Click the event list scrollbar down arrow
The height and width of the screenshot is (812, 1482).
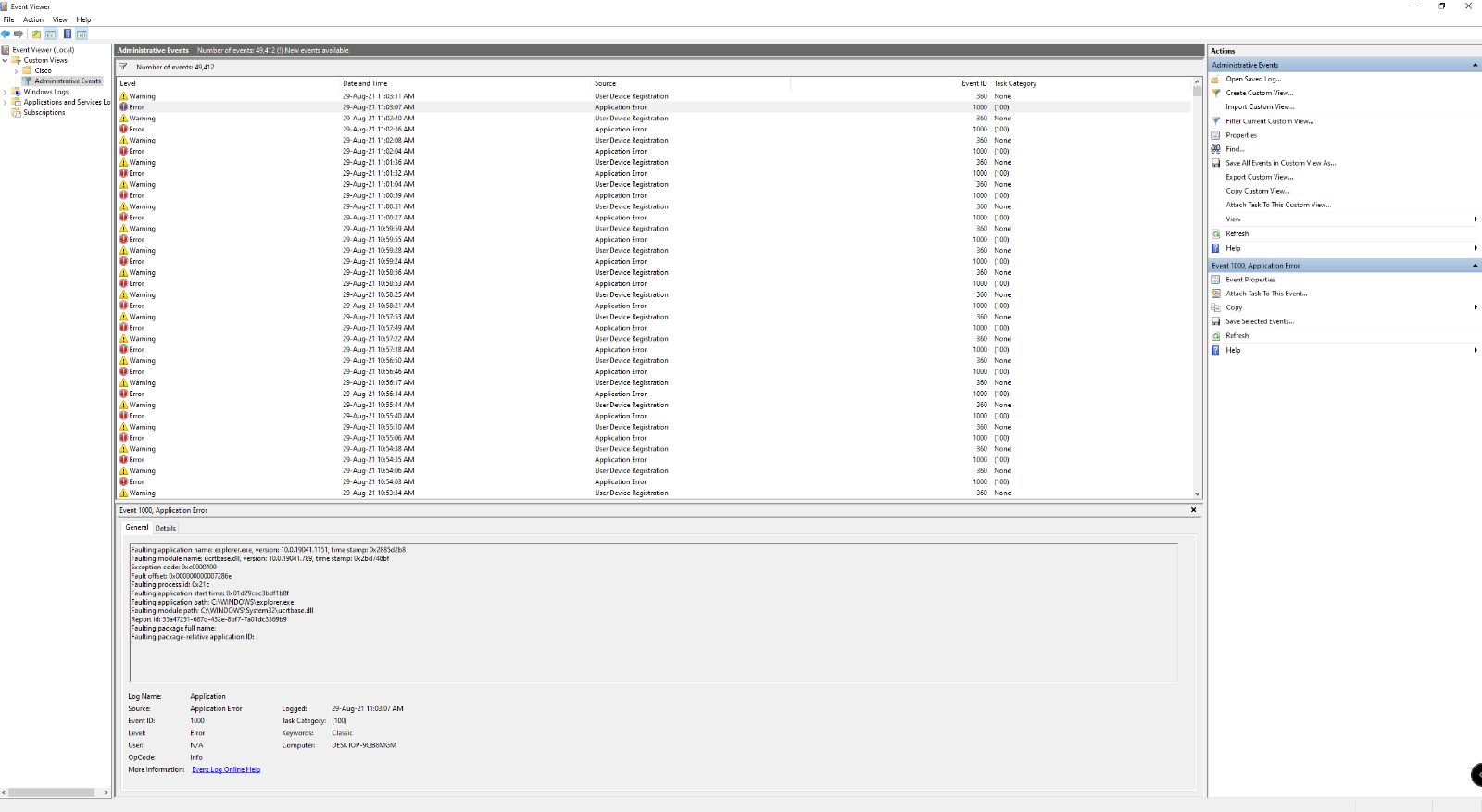tap(1197, 494)
